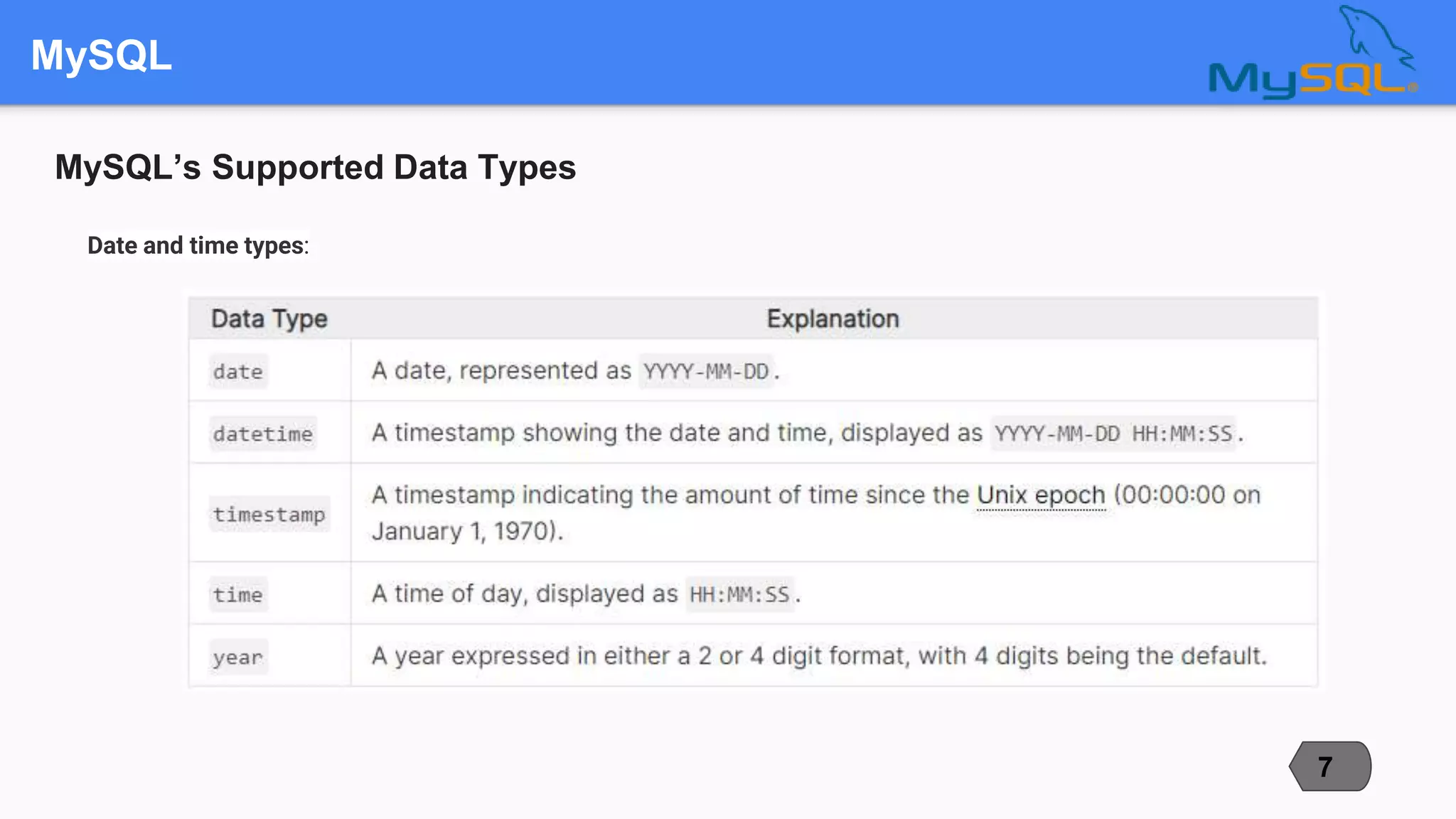Click the YYYY-MM-DD format code in date row

click(x=706, y=371)
